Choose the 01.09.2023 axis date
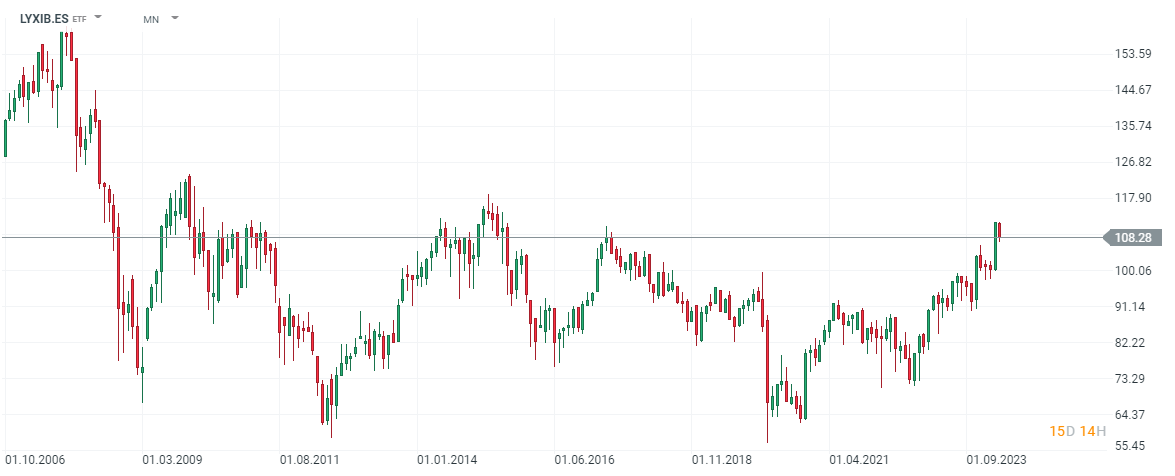Image resolution: width=1175 pixels, height=476 pixels. 997,461
